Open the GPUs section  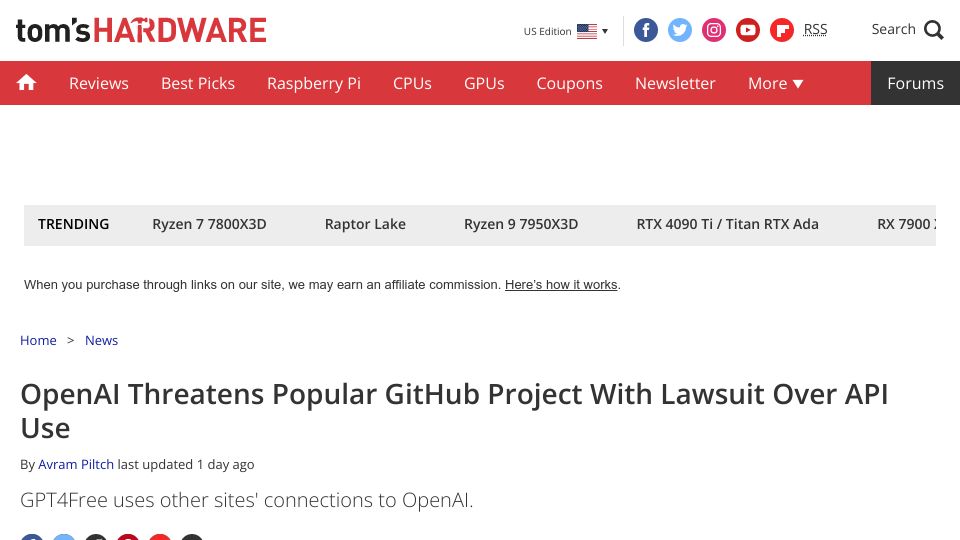click(484, 83)
